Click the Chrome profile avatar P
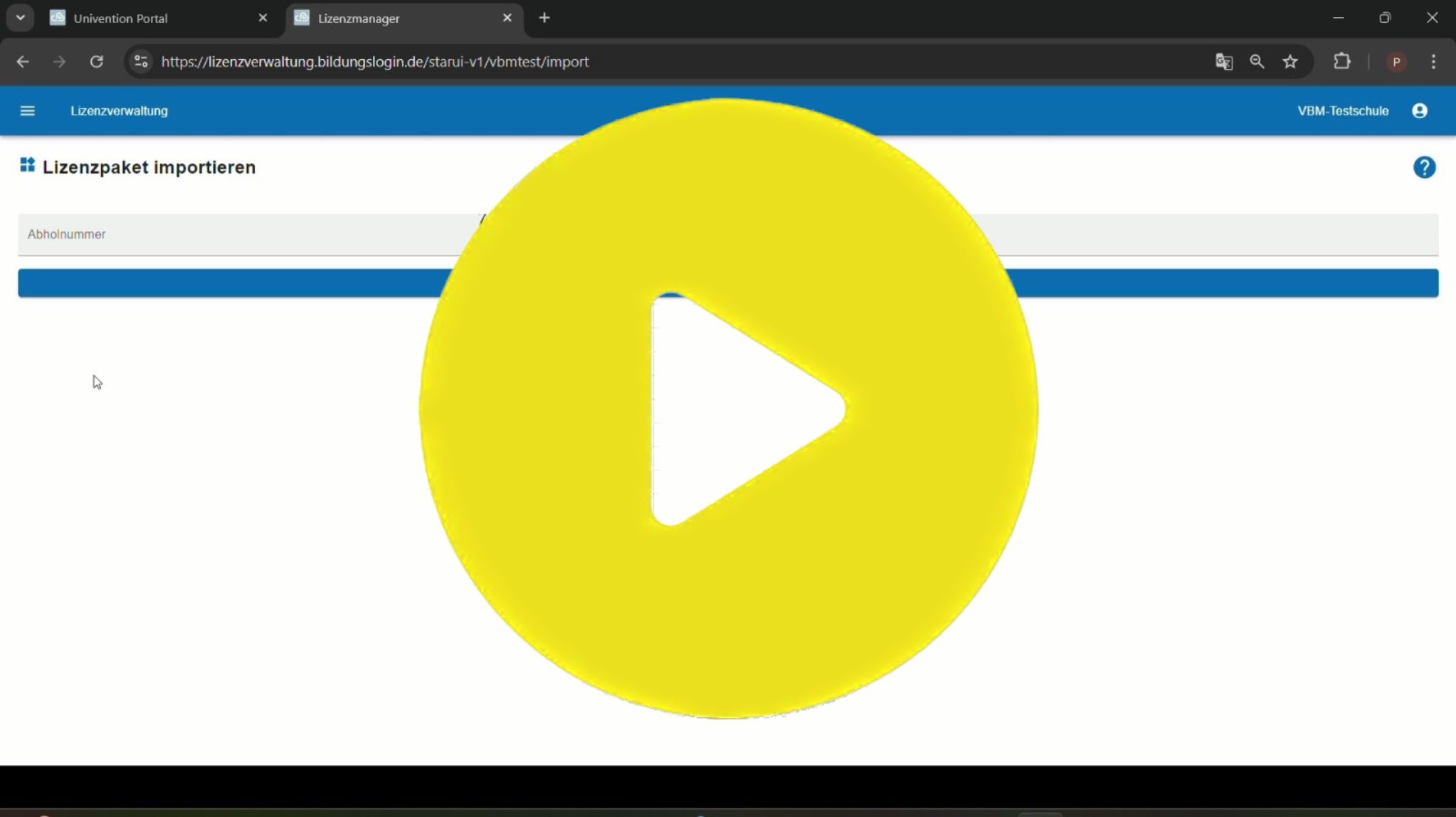 pos(1396,62)
